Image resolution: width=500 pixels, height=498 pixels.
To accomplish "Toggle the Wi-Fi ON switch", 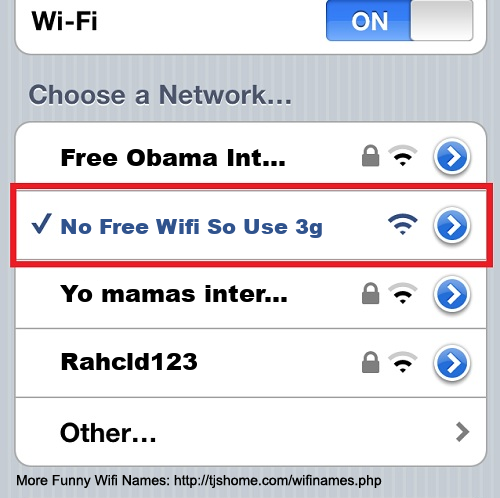I will point(399,20).
